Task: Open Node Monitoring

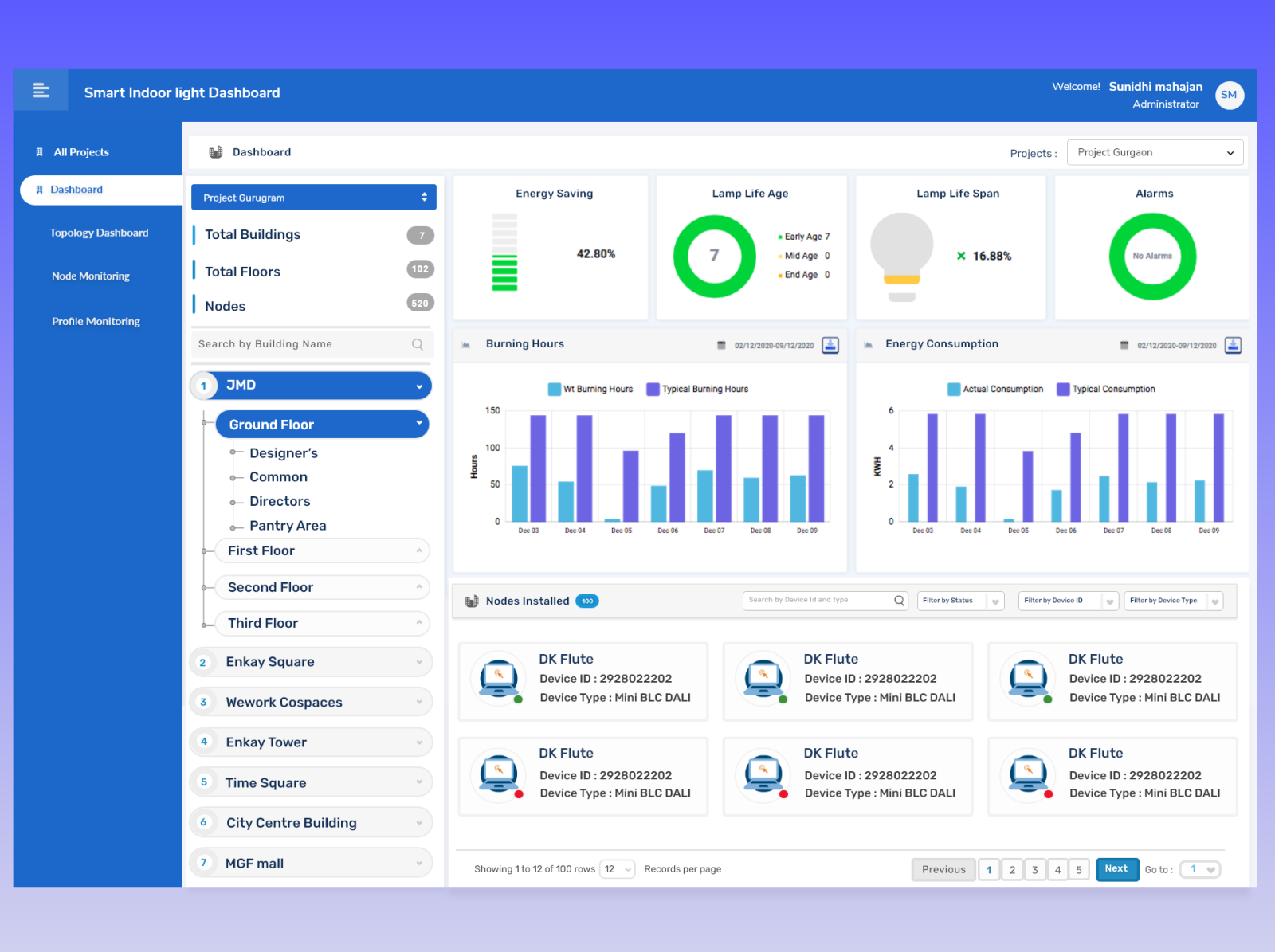Action: coord(91,276)
